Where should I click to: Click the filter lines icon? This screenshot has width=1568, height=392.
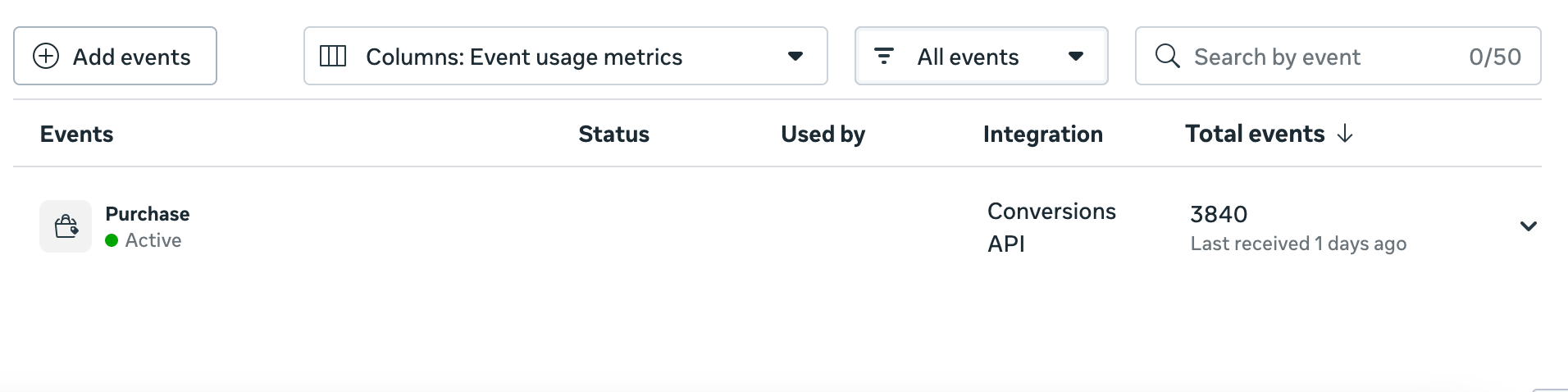point(883,56)
